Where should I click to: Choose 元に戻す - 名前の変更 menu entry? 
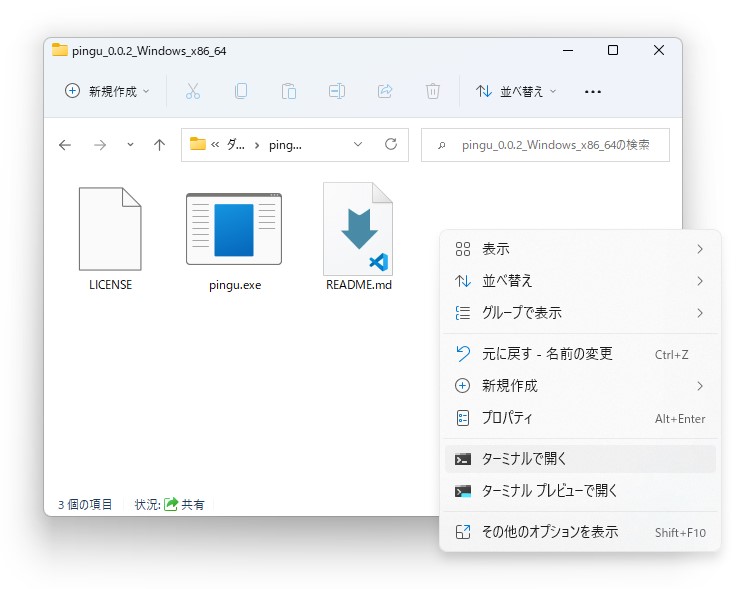(580, 354)
